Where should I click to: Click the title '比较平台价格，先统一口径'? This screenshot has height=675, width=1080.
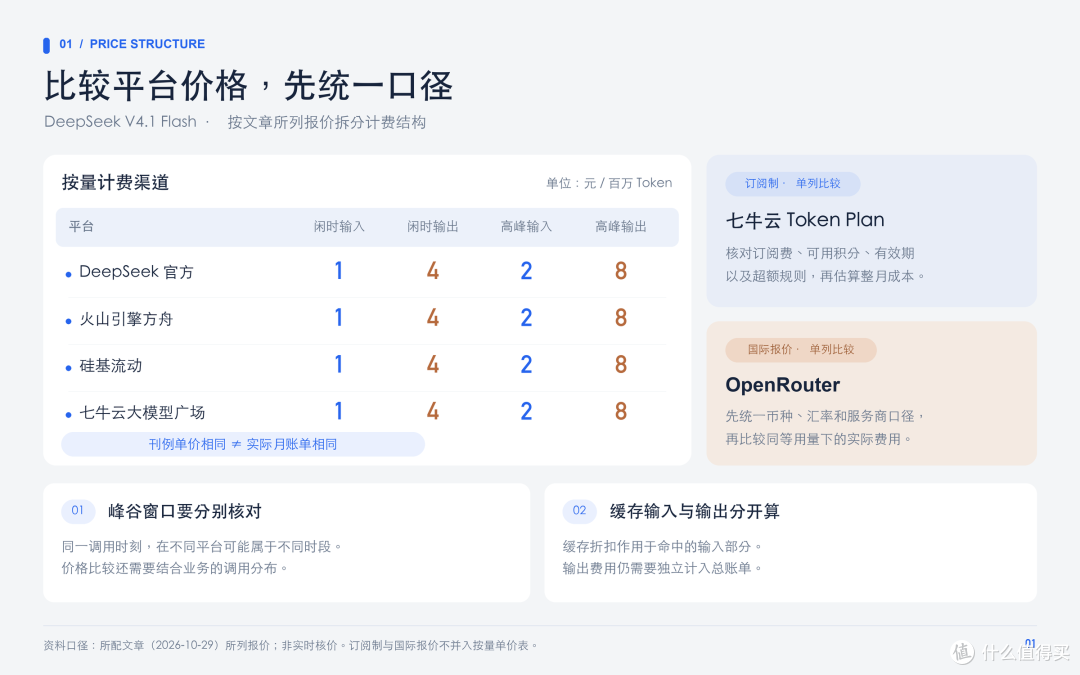[249, 86]
